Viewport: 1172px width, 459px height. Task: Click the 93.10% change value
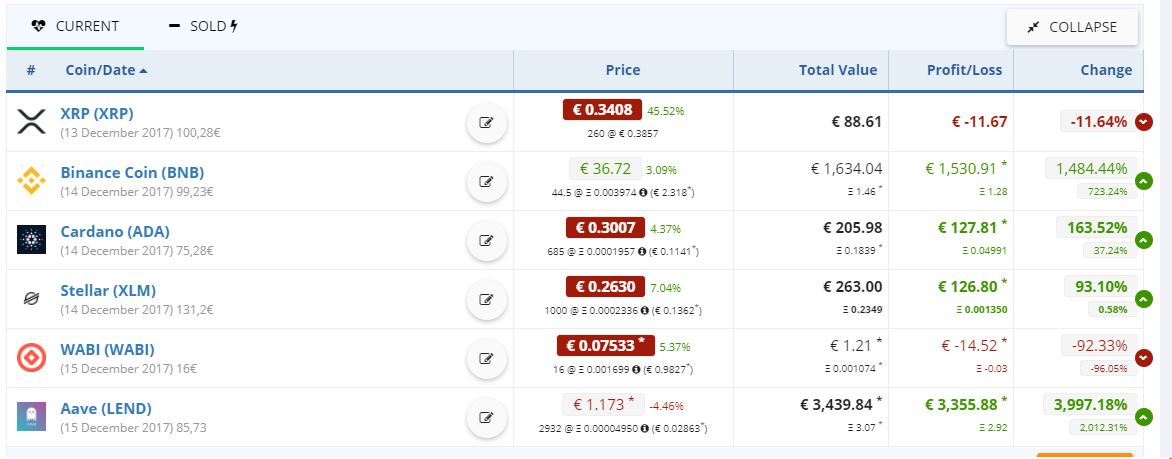[1099, 286]
